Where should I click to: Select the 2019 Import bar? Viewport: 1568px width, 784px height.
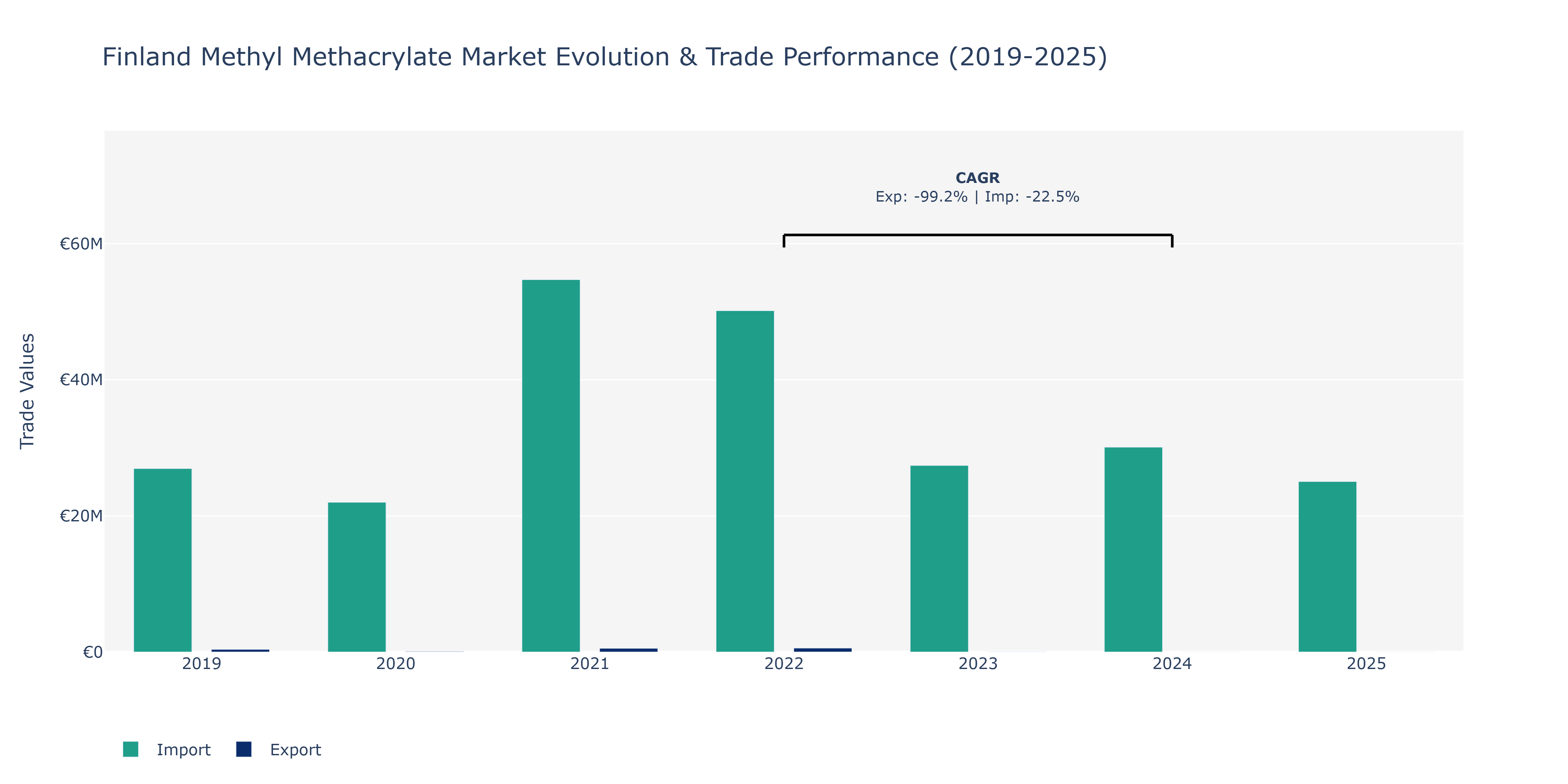(163, 560)
